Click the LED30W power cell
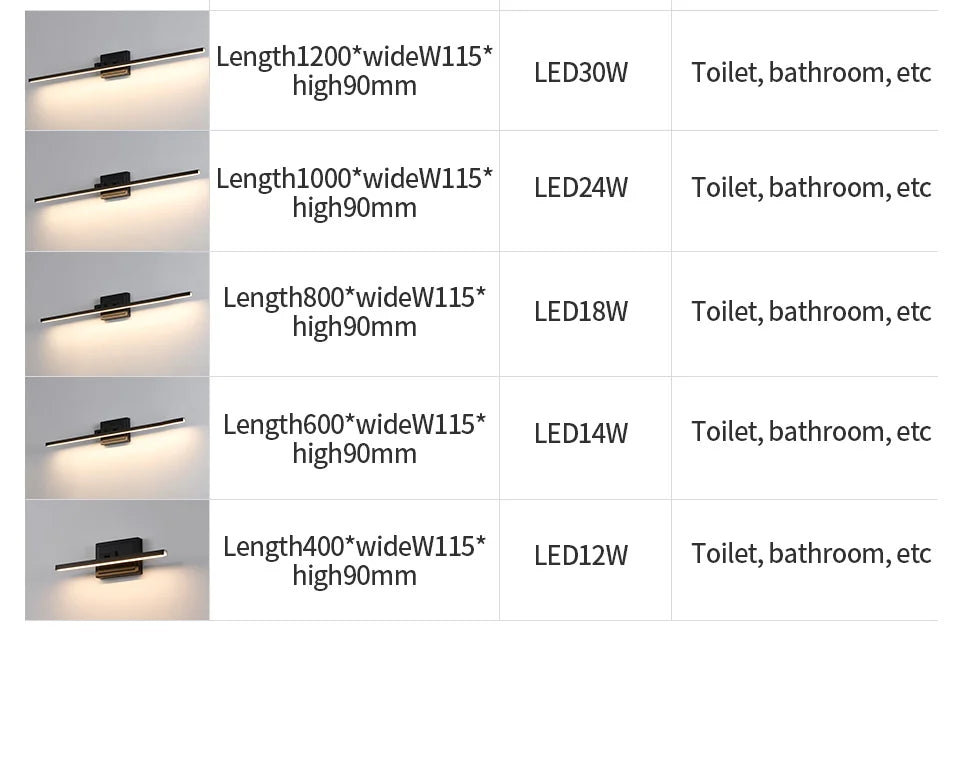960x778 pixels. pyautogui.click(x=581, y=72)
